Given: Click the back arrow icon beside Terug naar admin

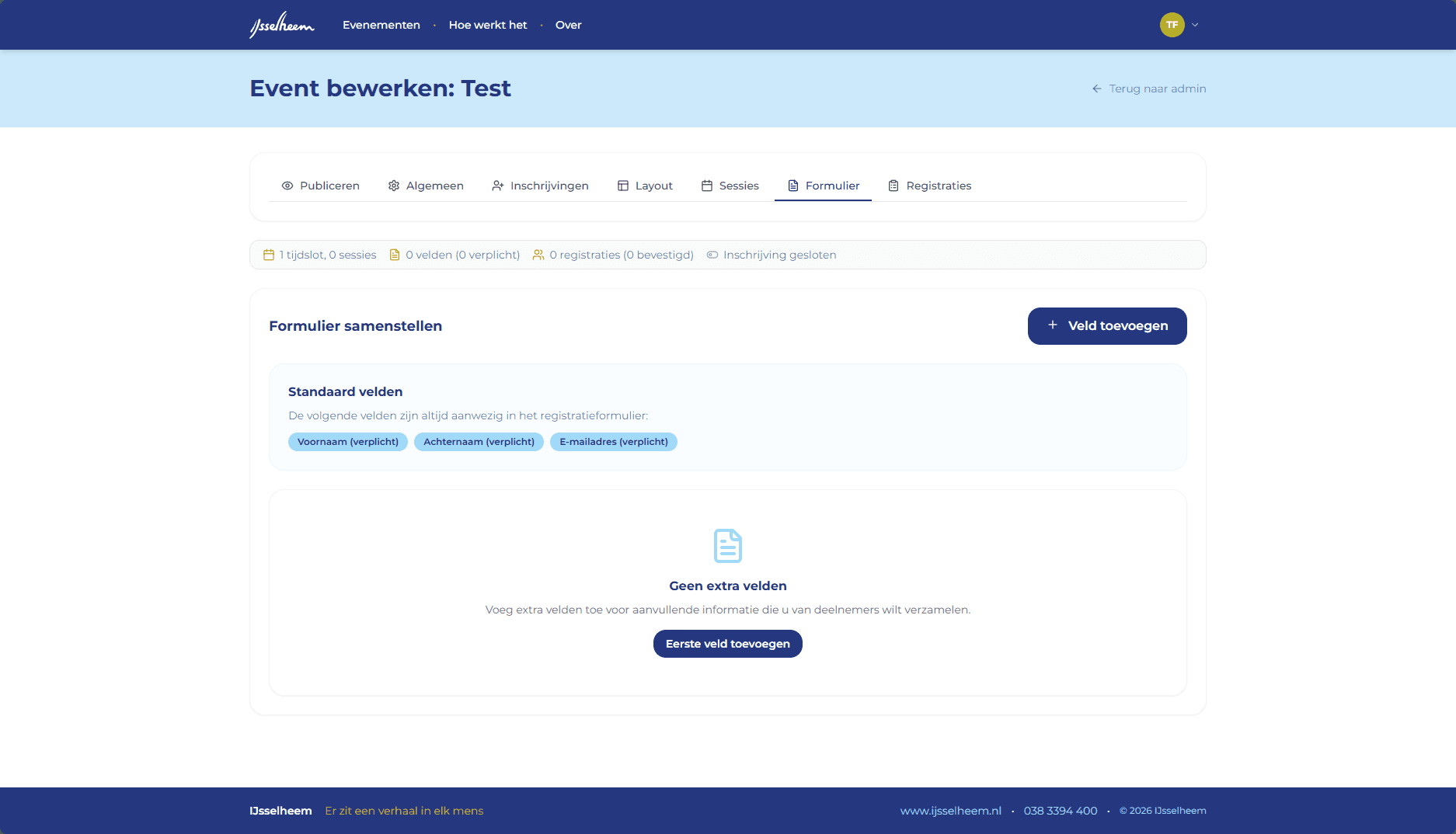Looking at the screenshot, I should tap(1097, 89).
